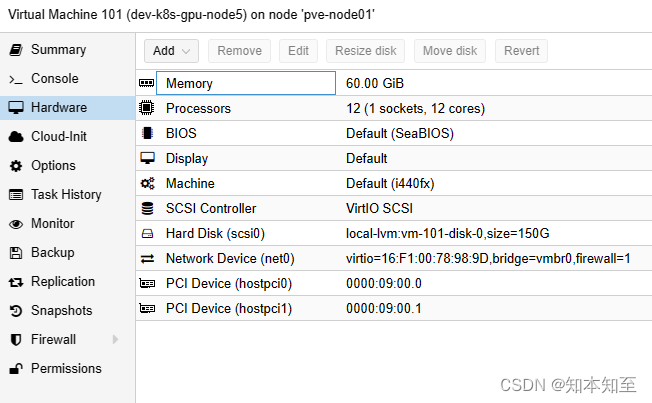Click the Replication arrows icon

[15, 282]
